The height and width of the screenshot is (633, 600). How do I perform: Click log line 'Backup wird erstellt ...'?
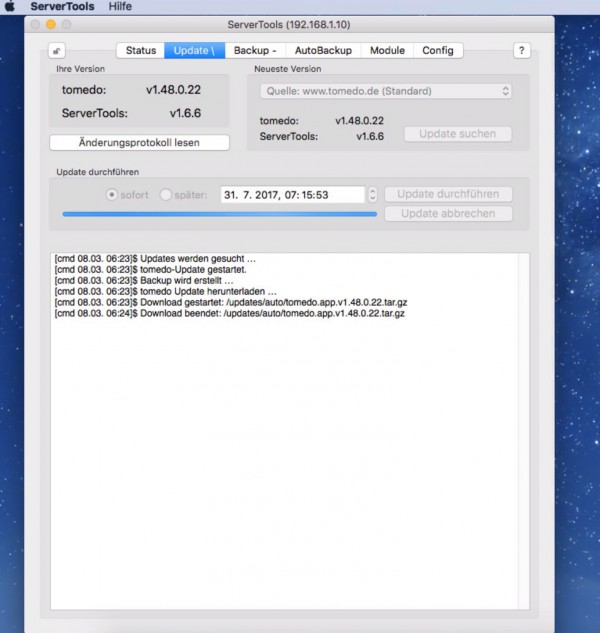pos(144,281)
